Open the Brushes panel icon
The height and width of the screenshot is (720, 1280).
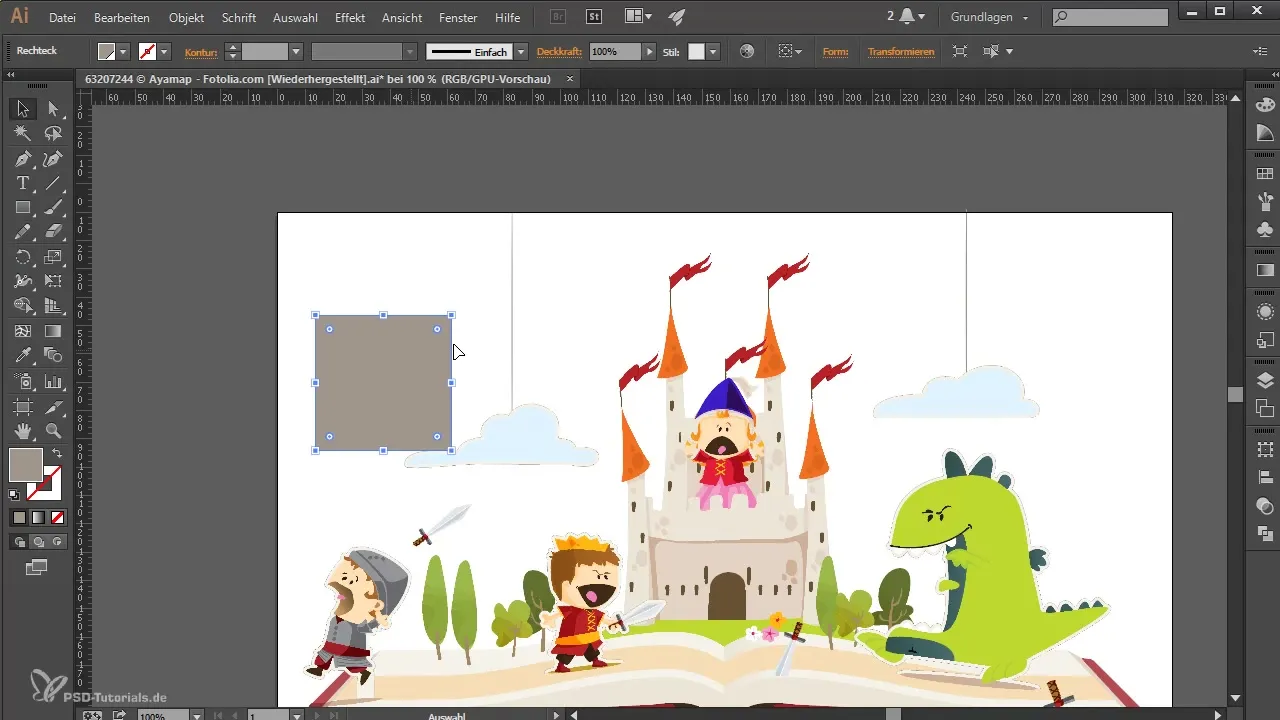point(1265,202)
